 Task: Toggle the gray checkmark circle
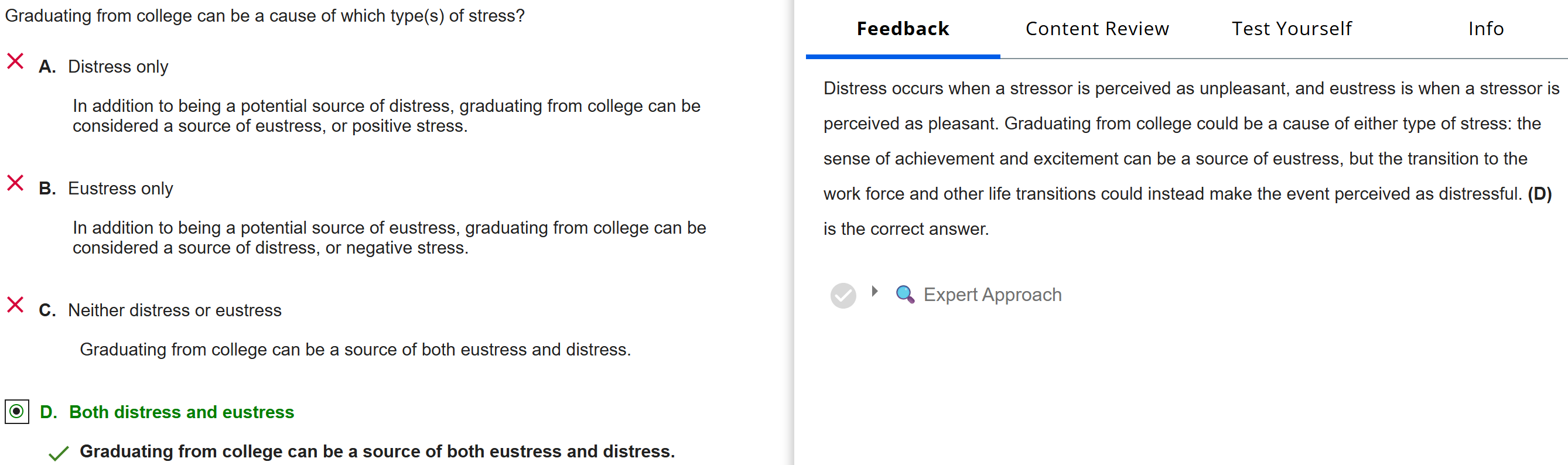[843, 296]
